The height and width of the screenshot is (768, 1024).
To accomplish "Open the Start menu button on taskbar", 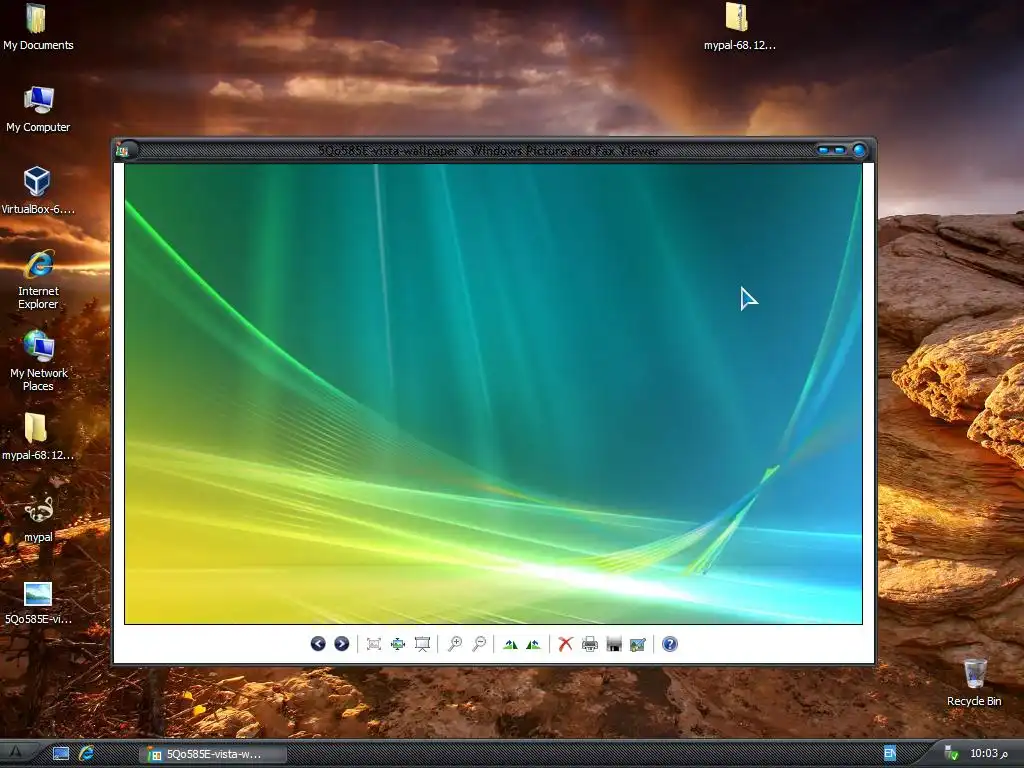I will (16, 753).
